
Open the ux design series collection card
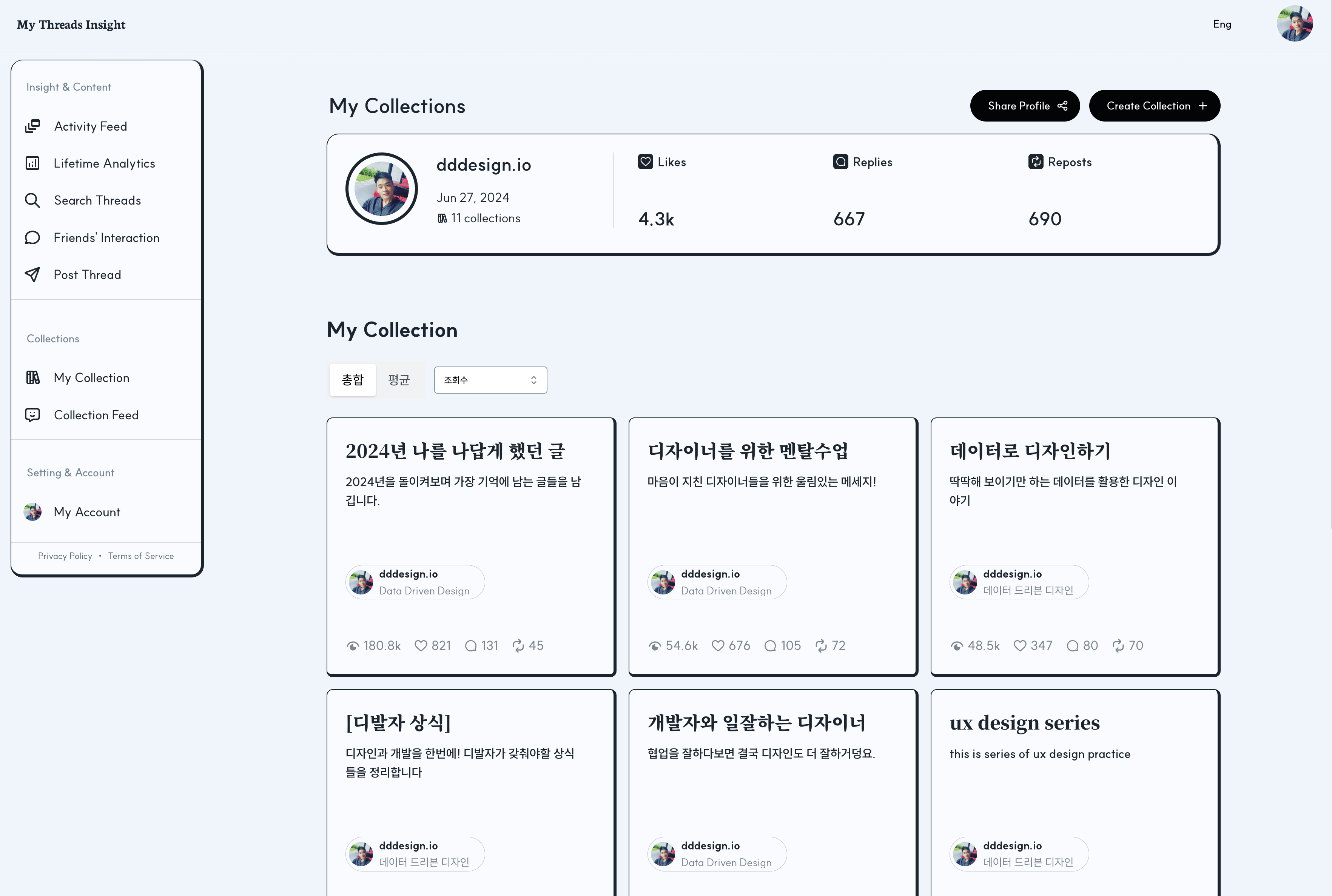[1074, 788]
